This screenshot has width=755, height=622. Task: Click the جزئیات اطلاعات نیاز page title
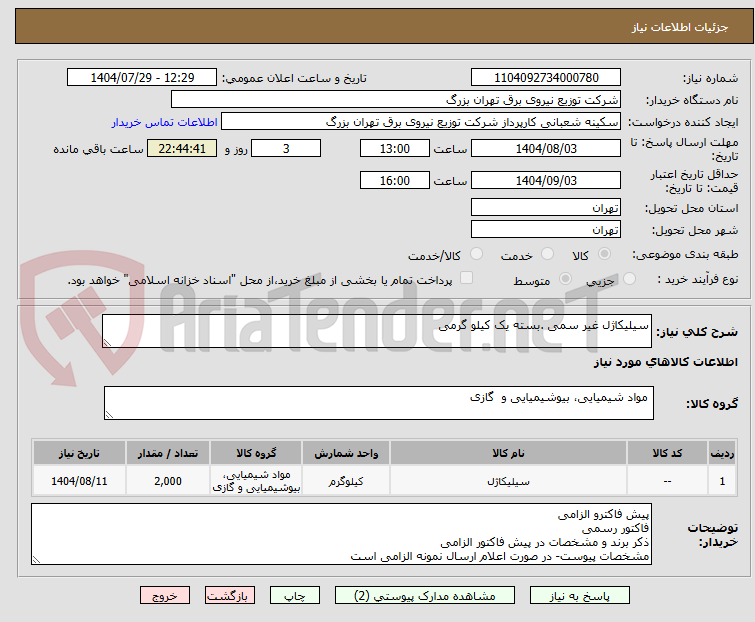(680, 27)
